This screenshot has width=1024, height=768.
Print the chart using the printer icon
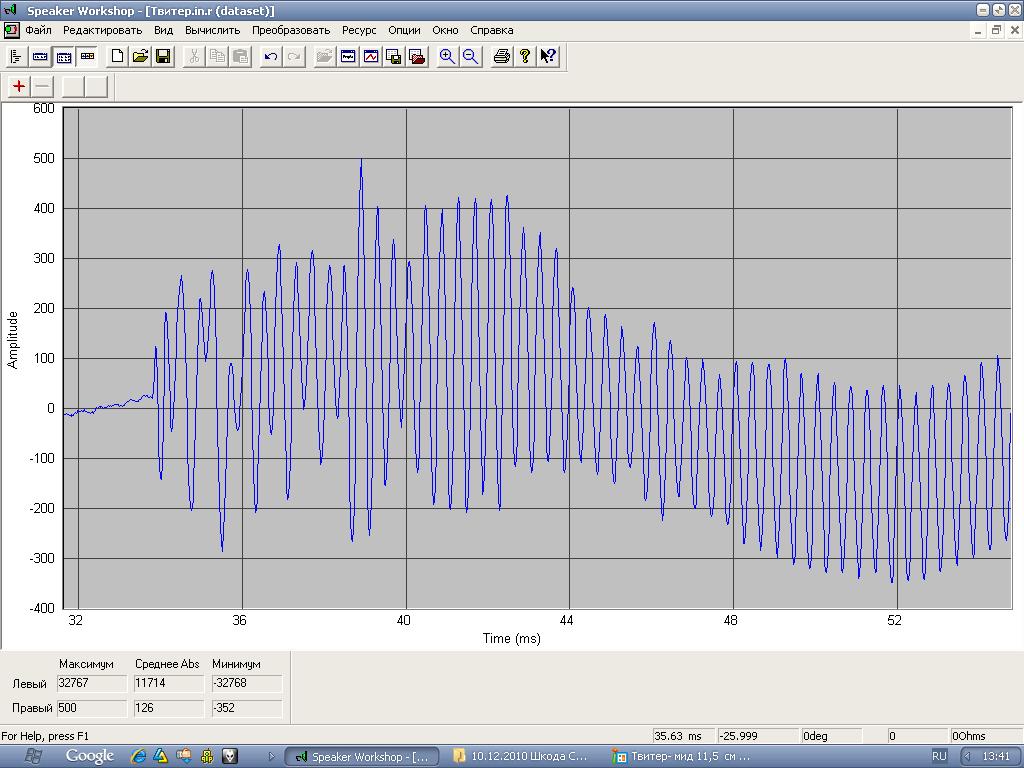502,57
